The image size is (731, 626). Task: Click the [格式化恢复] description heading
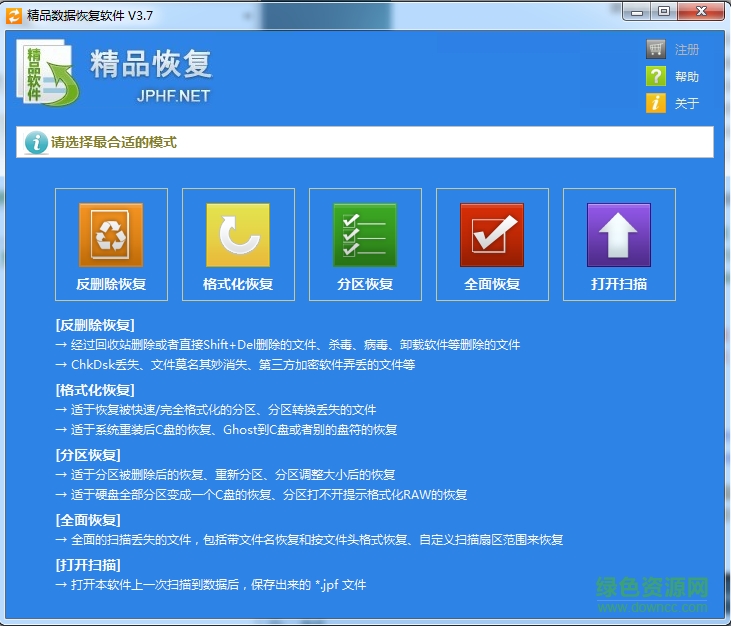pyautogui.click(x=95, y=390)
